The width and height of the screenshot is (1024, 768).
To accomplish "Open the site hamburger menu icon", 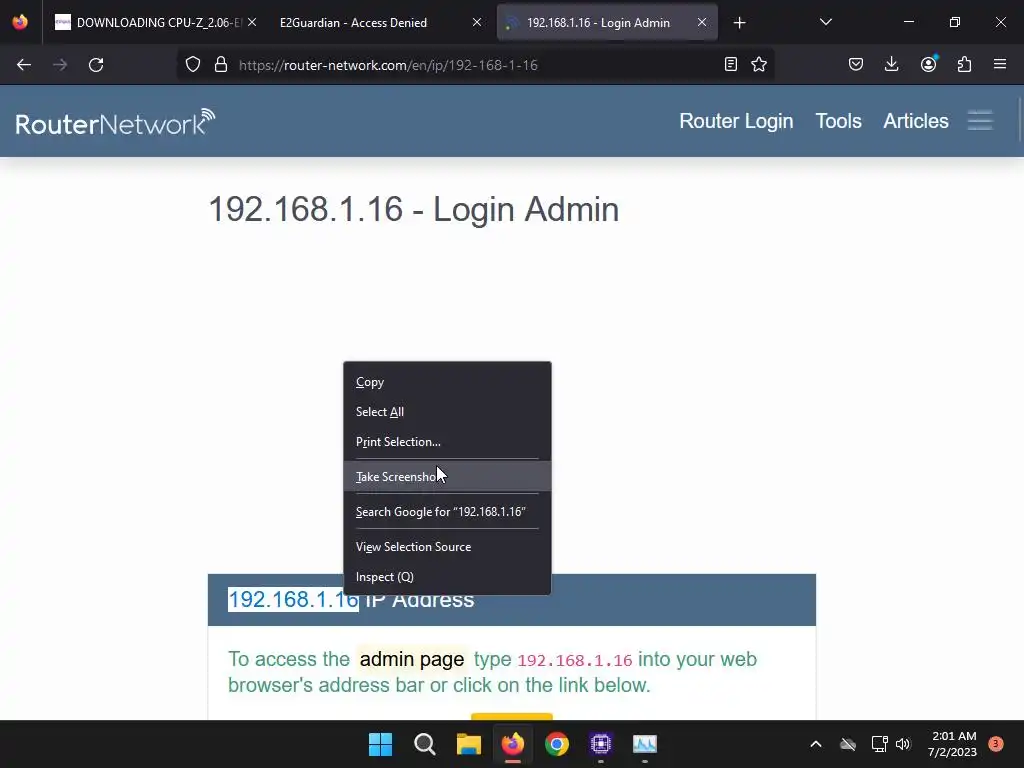I will click(980, 121).
